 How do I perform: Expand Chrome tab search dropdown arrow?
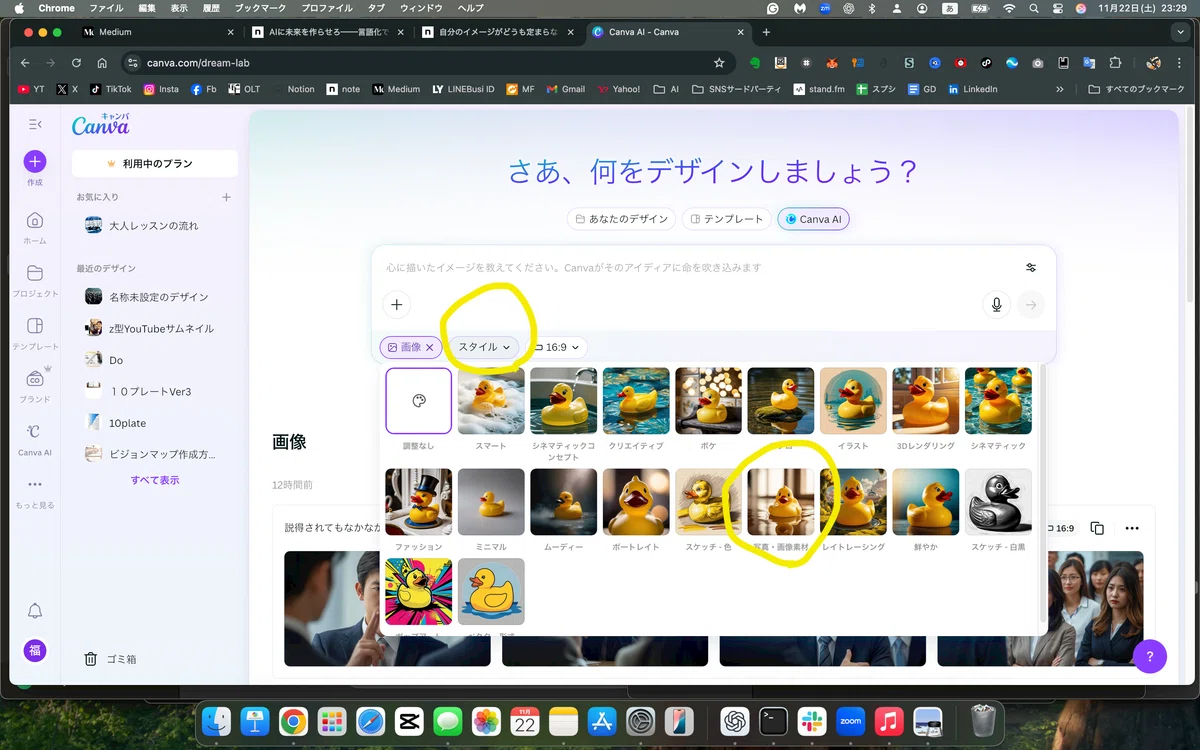(x=1180, y=32)
